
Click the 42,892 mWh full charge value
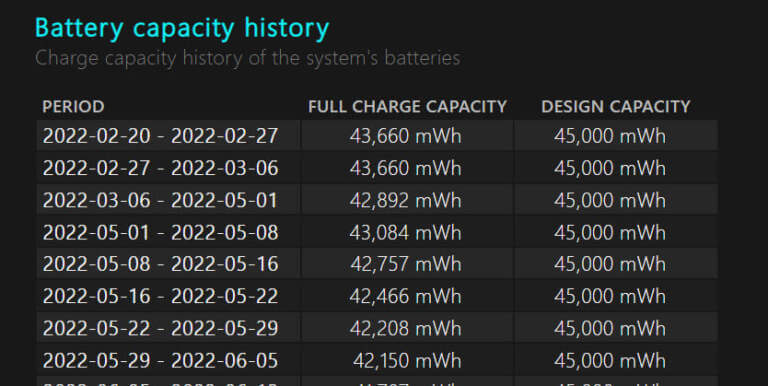406,200
